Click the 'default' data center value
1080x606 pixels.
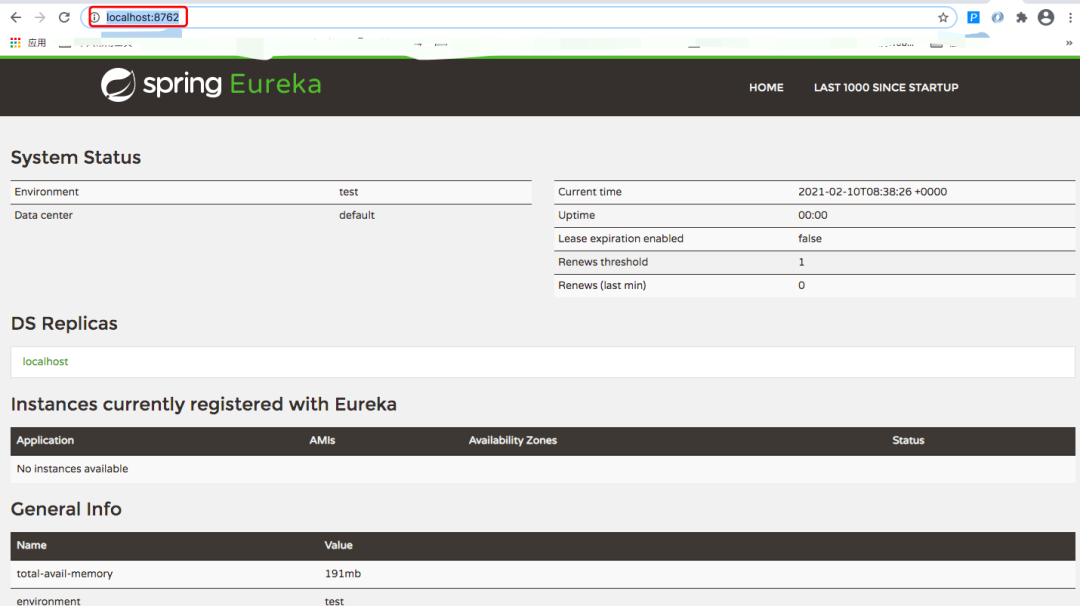click(357, 216)
